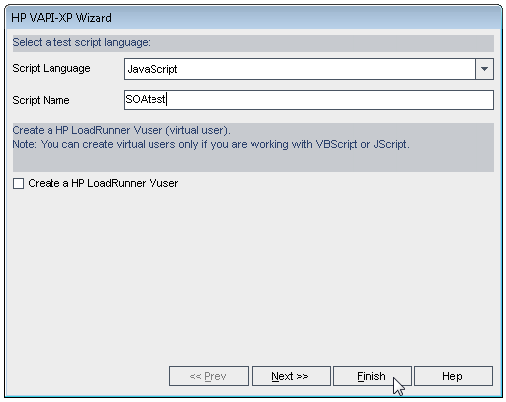Select the JavaScript combo box field
The width and height of the screenshot is (506, 402).
309,69
